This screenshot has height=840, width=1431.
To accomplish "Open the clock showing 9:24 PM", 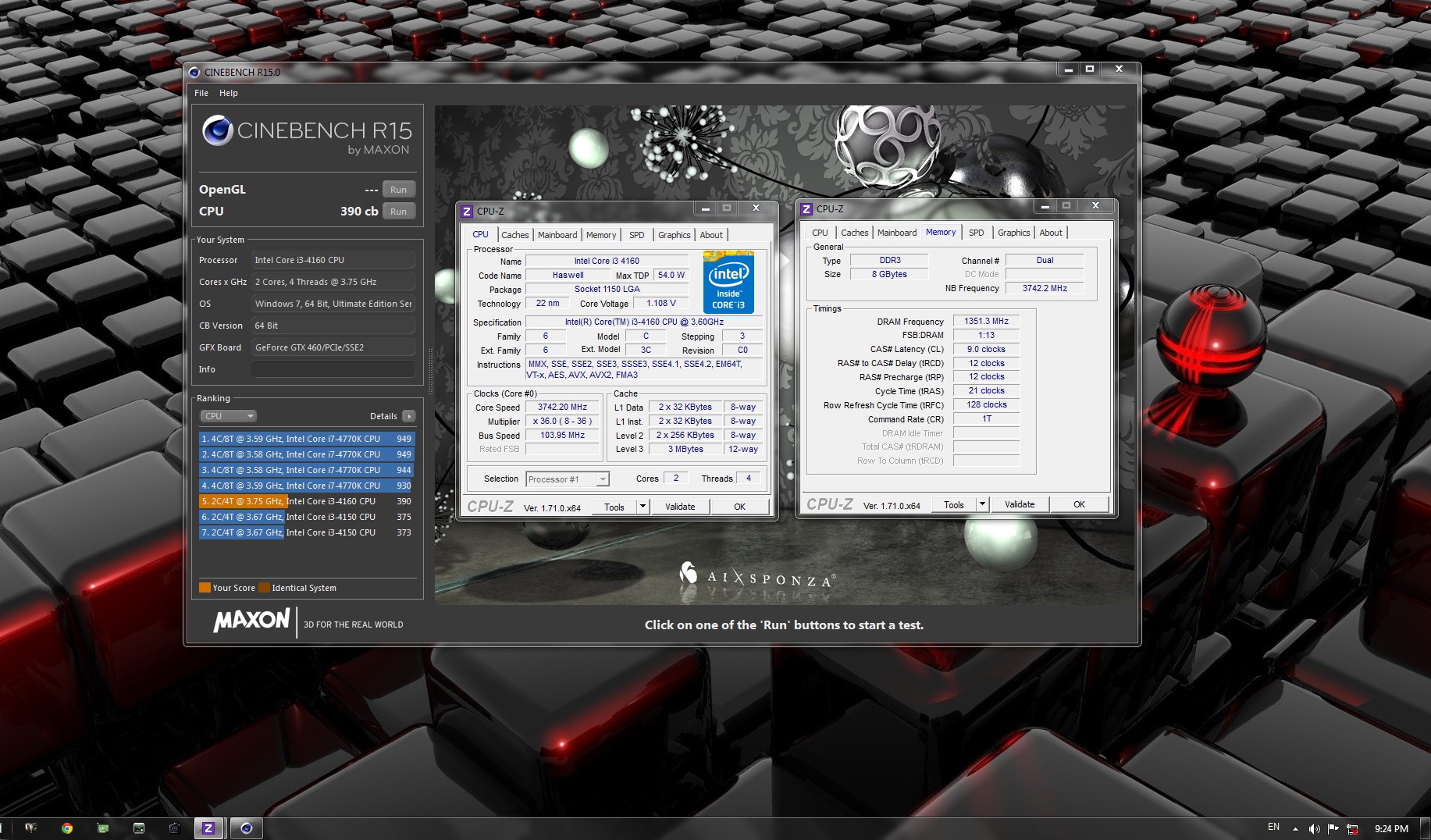I will 1391,828.
